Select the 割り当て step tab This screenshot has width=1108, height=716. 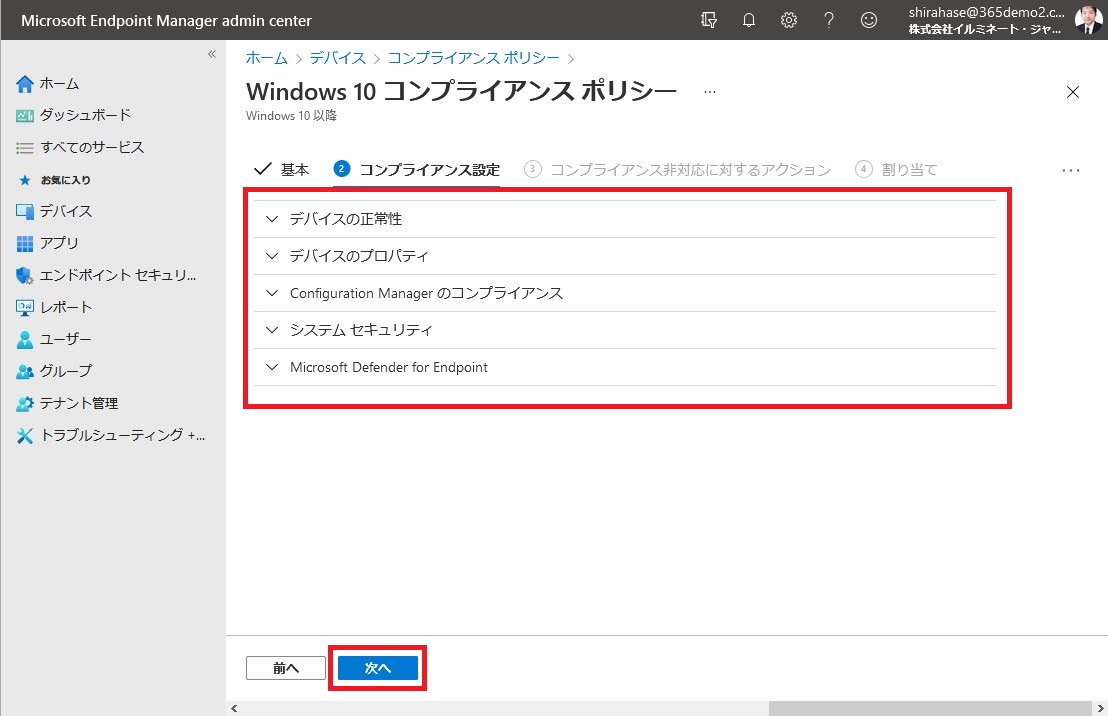click(896, 170)
